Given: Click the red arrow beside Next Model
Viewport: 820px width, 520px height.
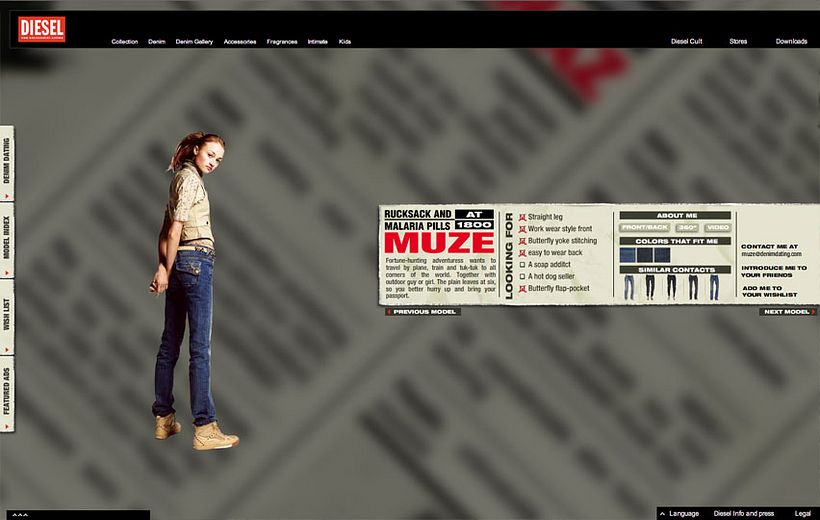Looking at the screenshot, I should 813,312.
